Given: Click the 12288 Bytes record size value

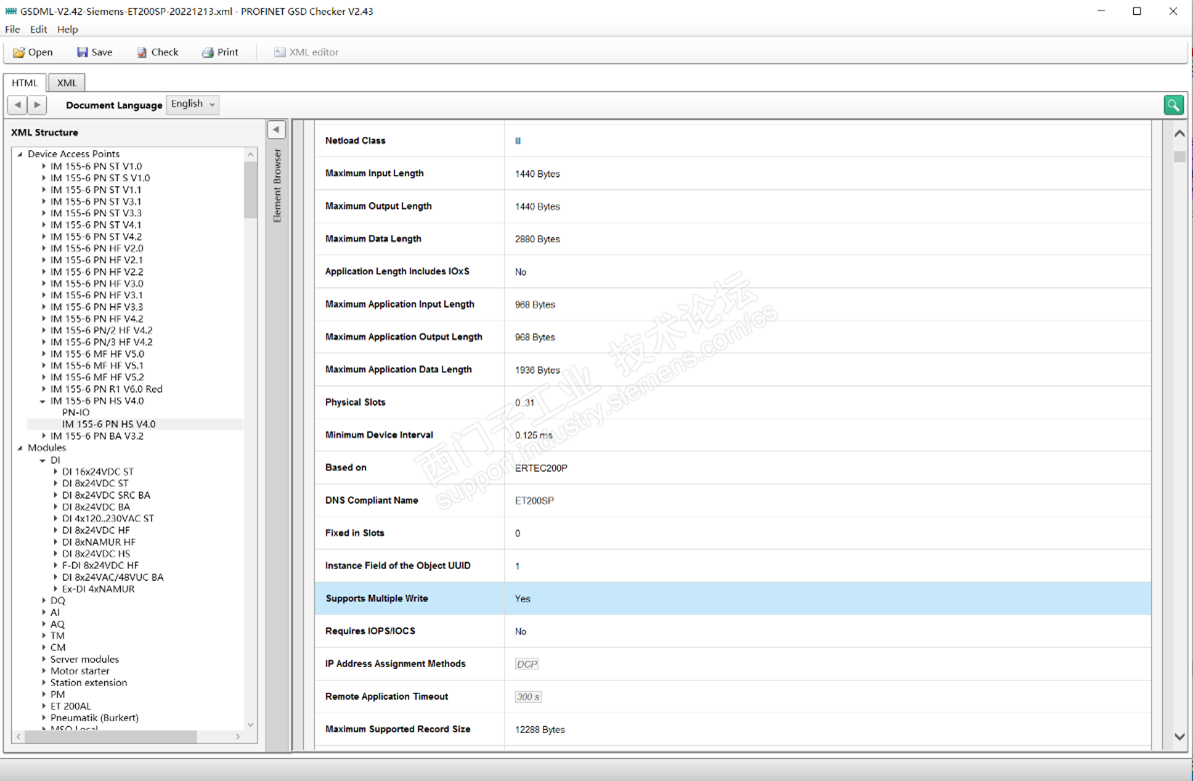Looking at the screenshot, I should coord(540,729).
